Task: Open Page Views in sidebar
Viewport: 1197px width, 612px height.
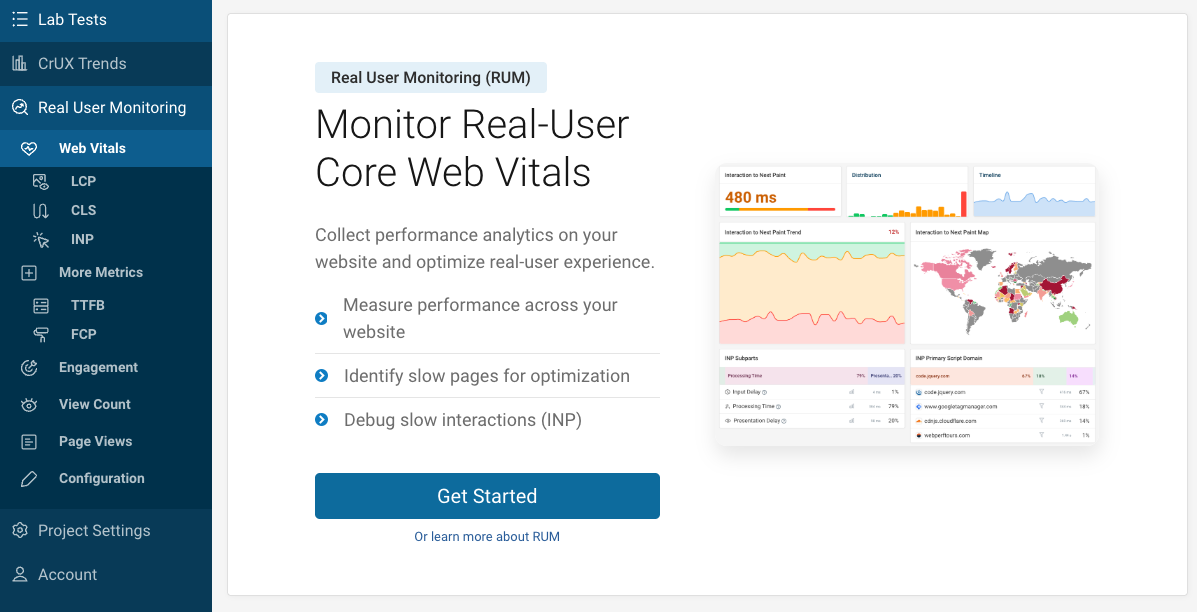Action: tap(95, 441)
